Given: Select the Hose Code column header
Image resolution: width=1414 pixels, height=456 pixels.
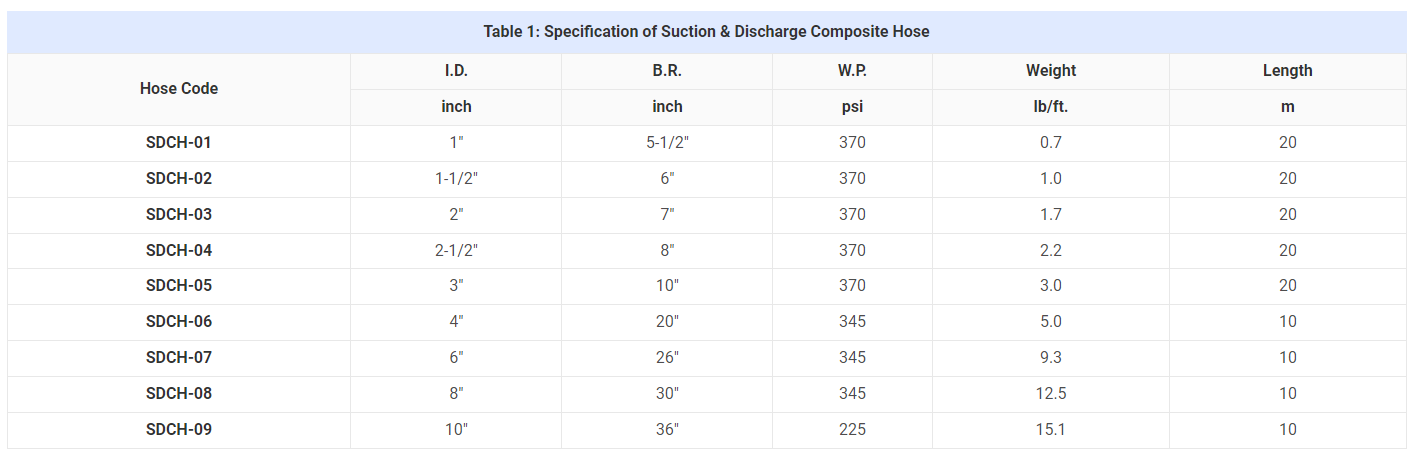Looking at the screenshot, I should 179,88.
